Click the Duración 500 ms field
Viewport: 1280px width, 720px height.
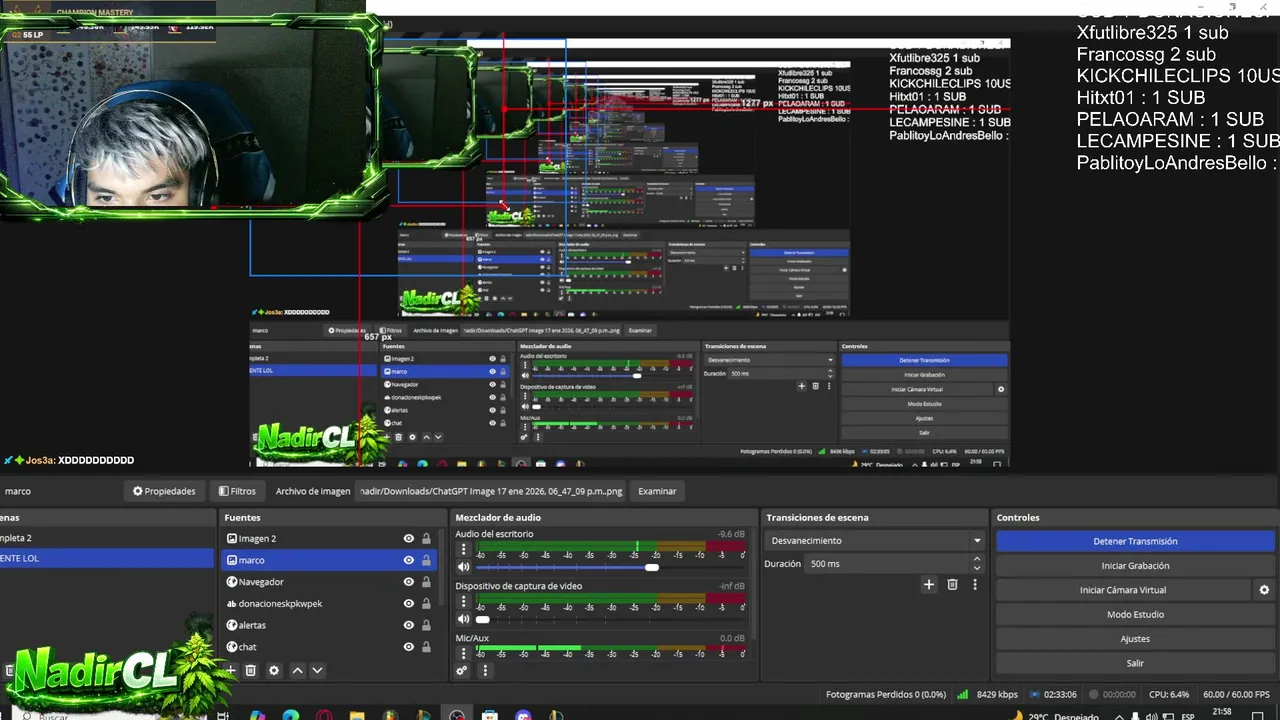pos(887,564)
